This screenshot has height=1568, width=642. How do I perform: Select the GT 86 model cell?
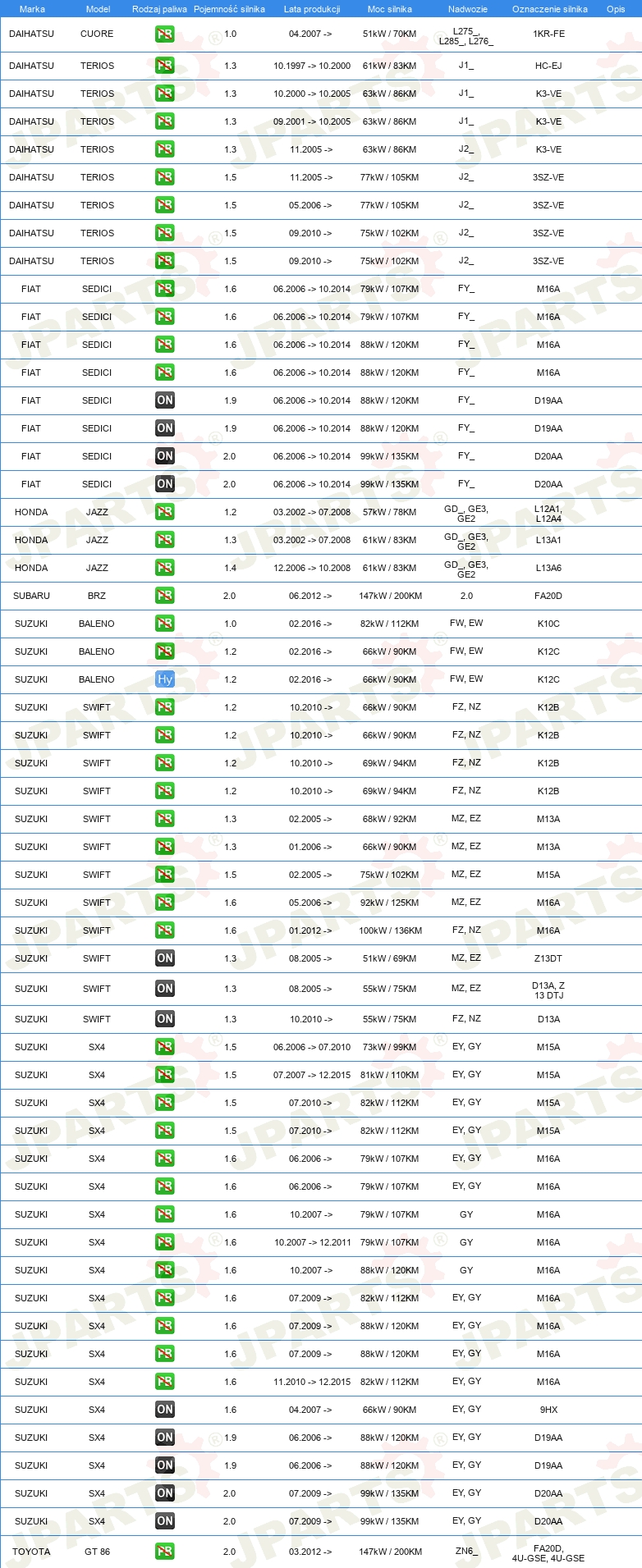pos(97,1552)
